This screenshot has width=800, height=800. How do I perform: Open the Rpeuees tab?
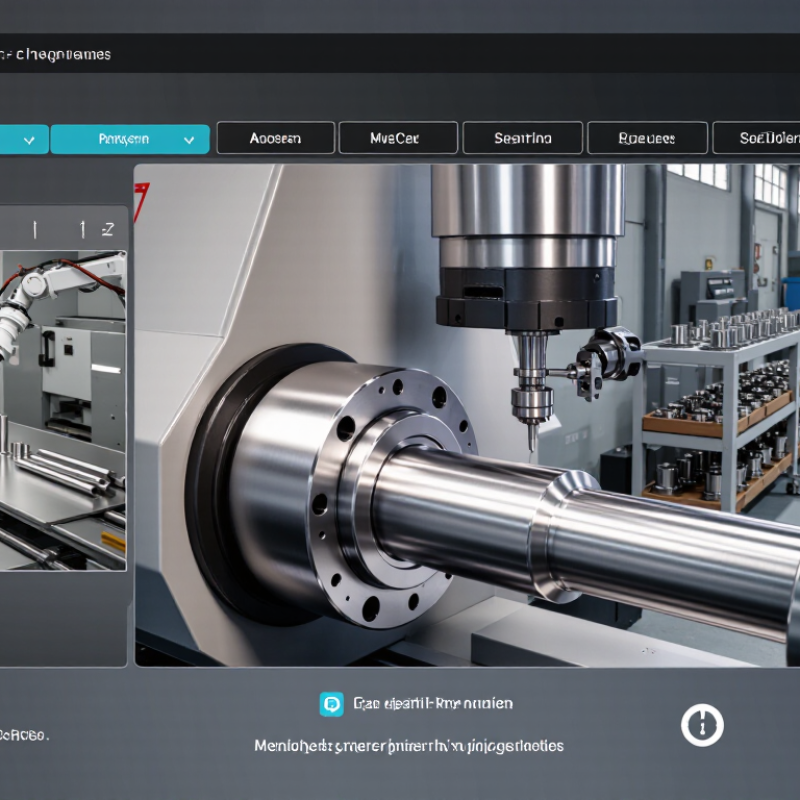point(647,138)
